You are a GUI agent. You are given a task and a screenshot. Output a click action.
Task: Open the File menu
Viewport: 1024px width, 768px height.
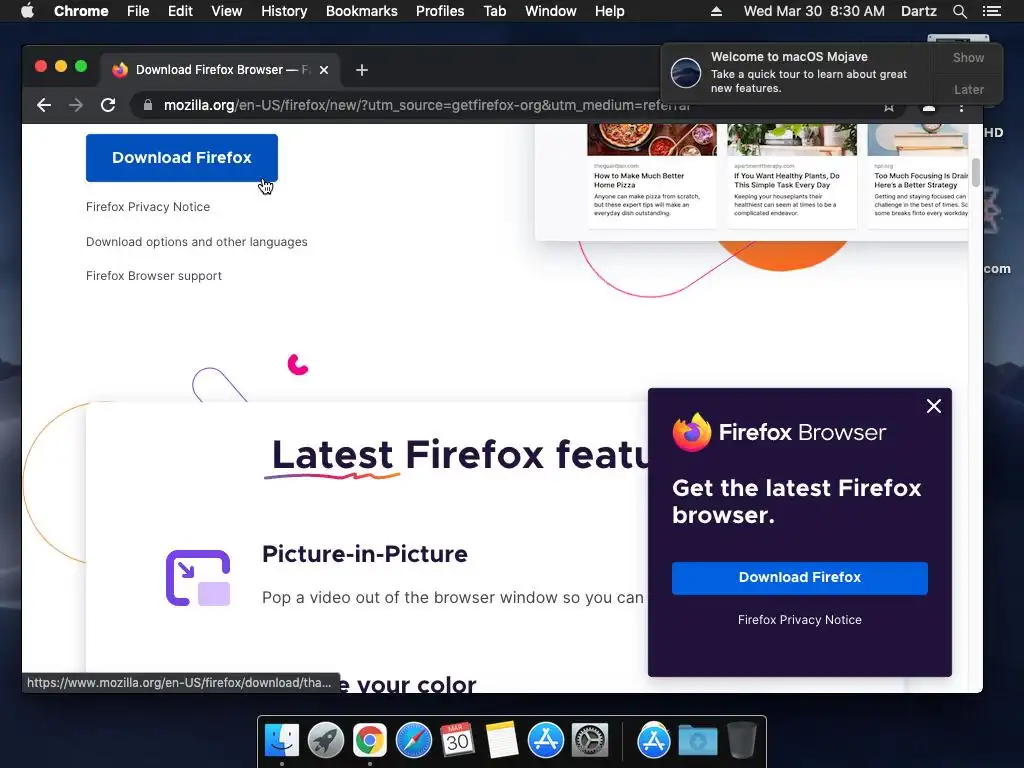pyautogui.click(x=138, y=11)
